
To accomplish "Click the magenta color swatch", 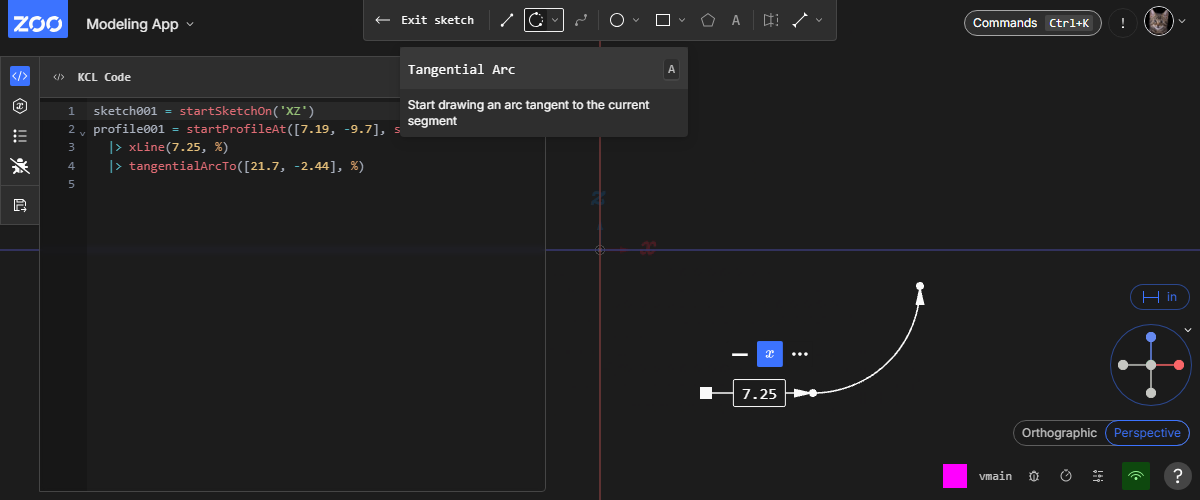I will coord(955,476).
